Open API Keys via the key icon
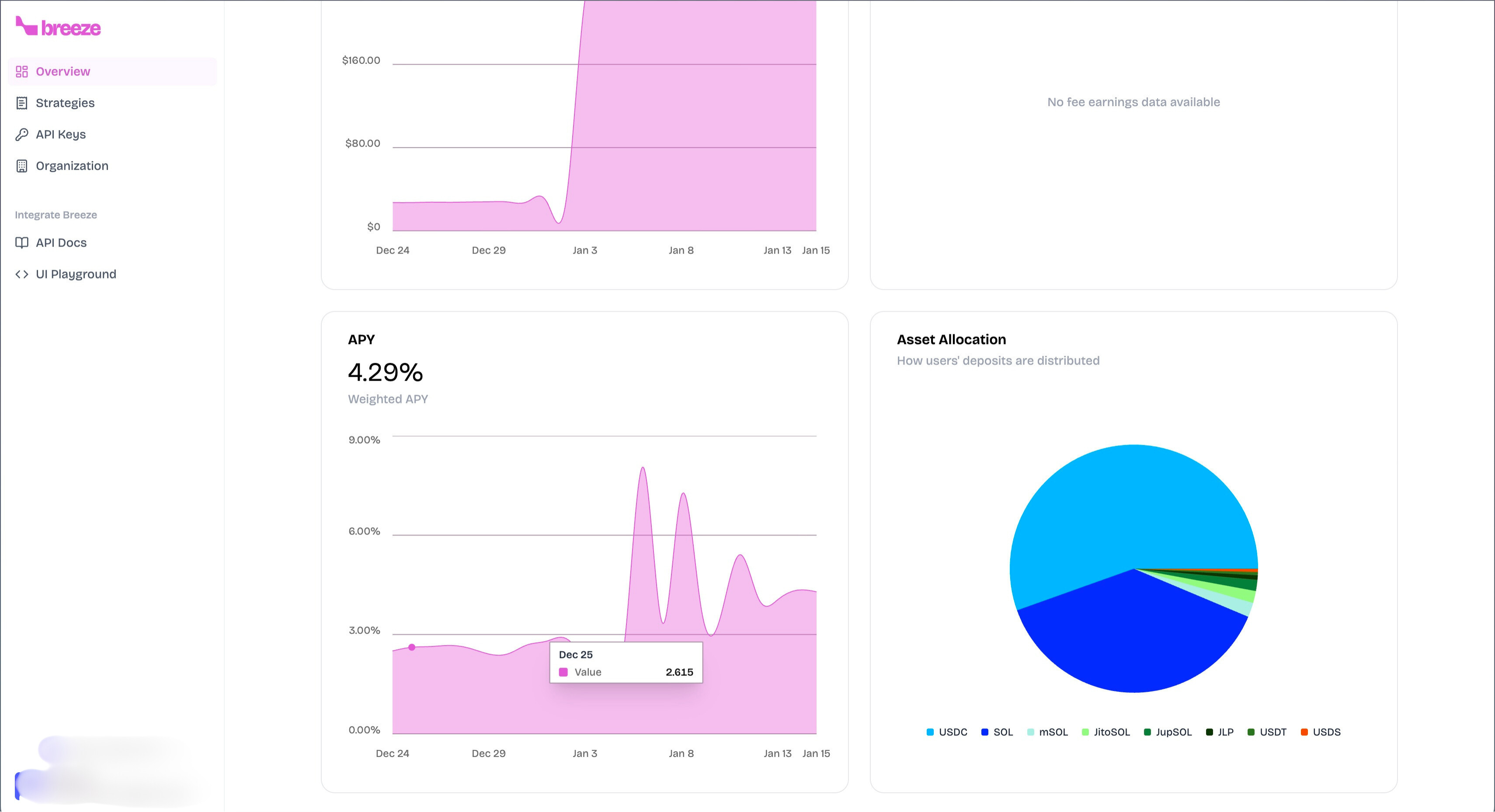Viewport: 1495px width, 812px height. tap(22, 134)
